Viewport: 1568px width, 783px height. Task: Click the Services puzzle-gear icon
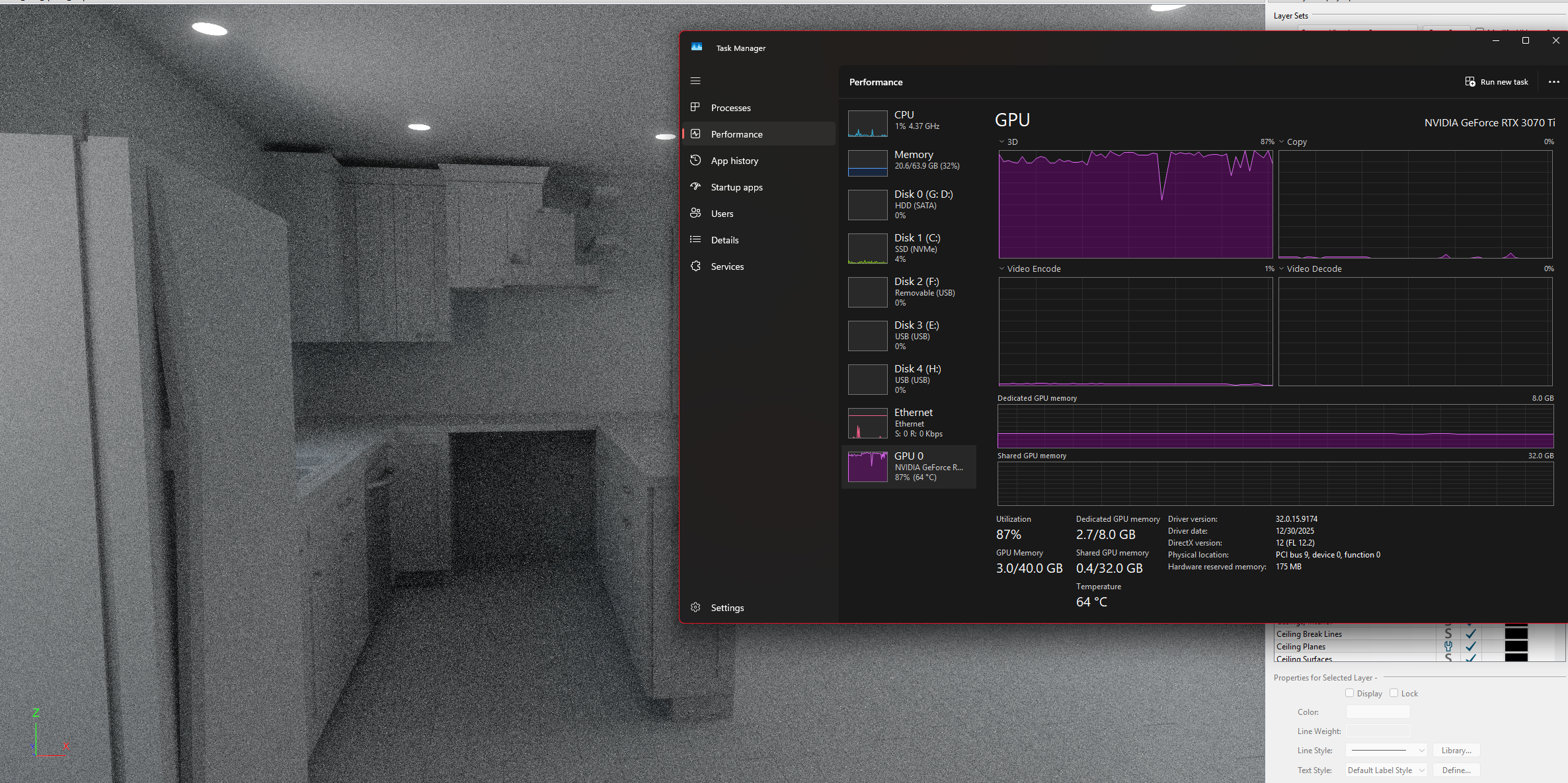tap(695, 266)
